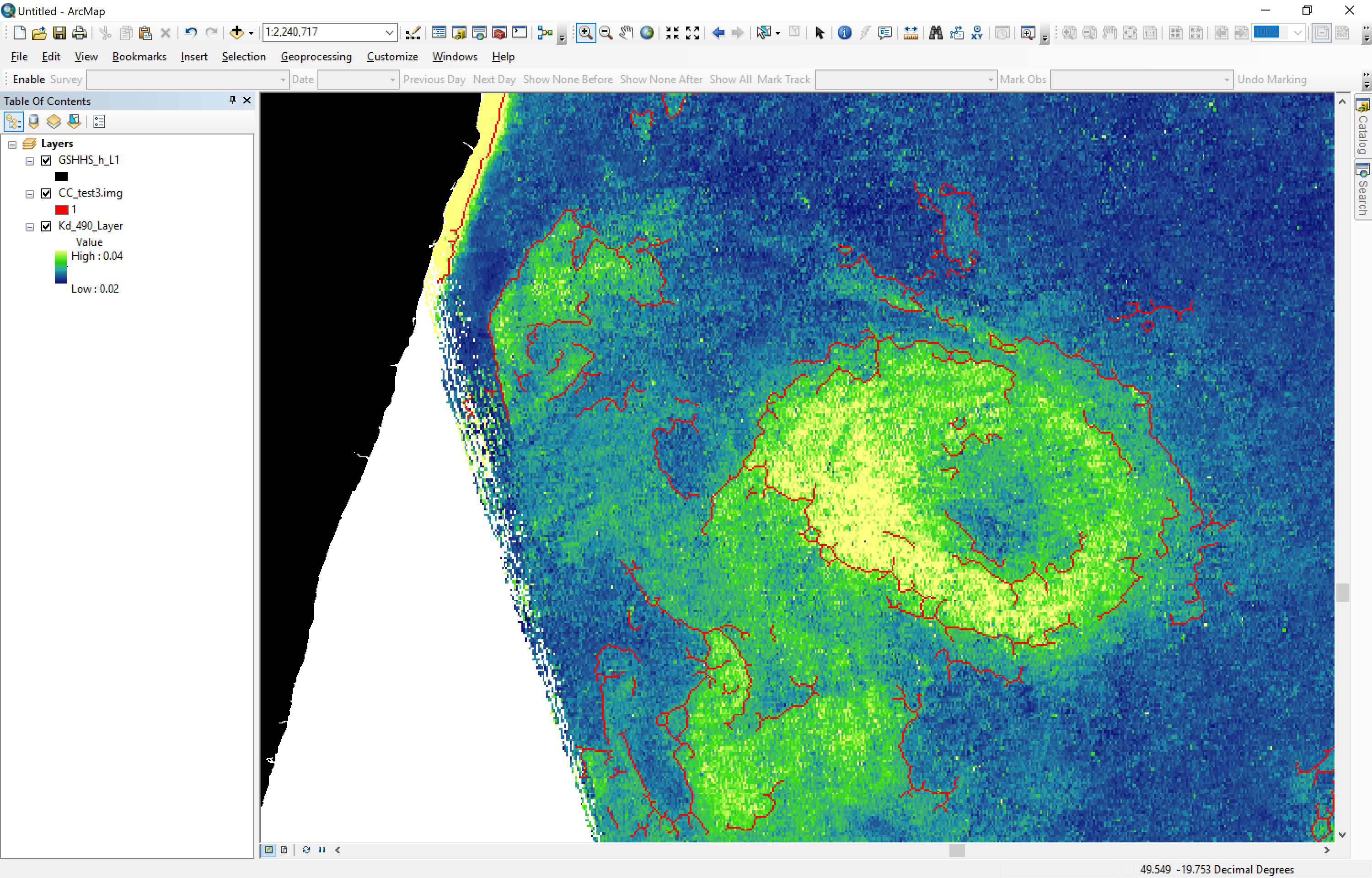Viewport: 1372px width, 878px height.
Task: Open the Catalog window toolbar icon
Action: tap(459, 32)
